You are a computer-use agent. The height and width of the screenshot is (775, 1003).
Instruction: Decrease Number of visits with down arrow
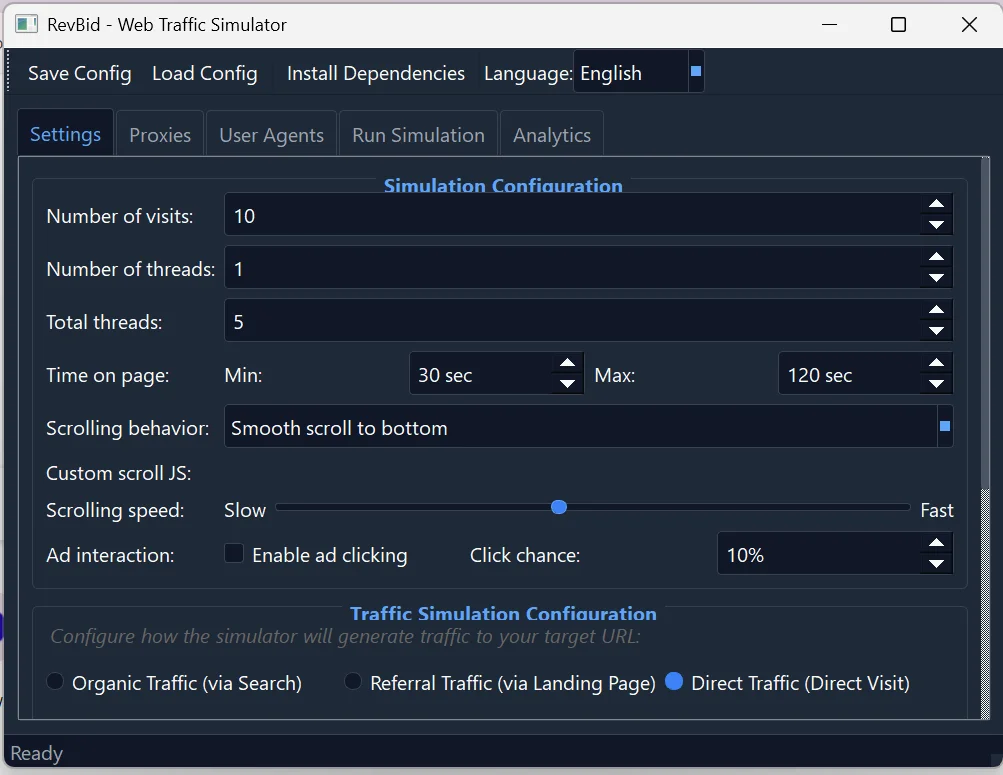click(936, 226)
